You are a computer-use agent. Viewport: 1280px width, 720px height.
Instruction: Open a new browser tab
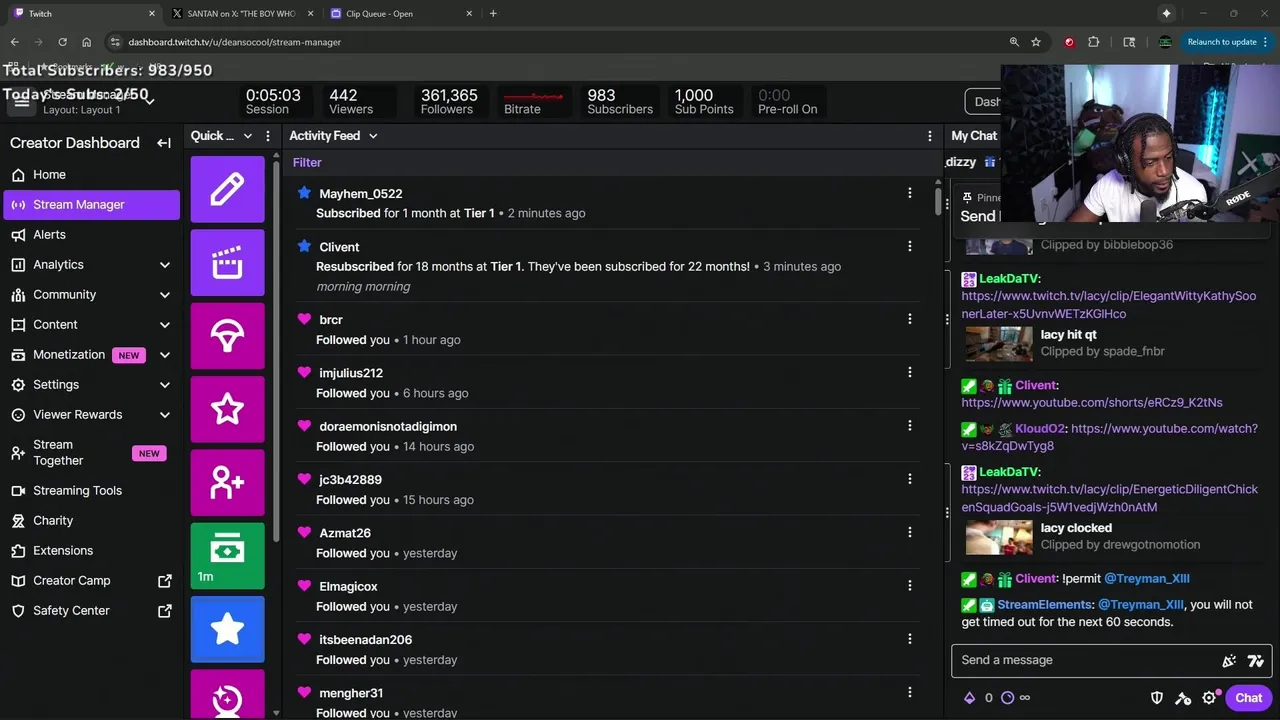click(x=493, y=14)
